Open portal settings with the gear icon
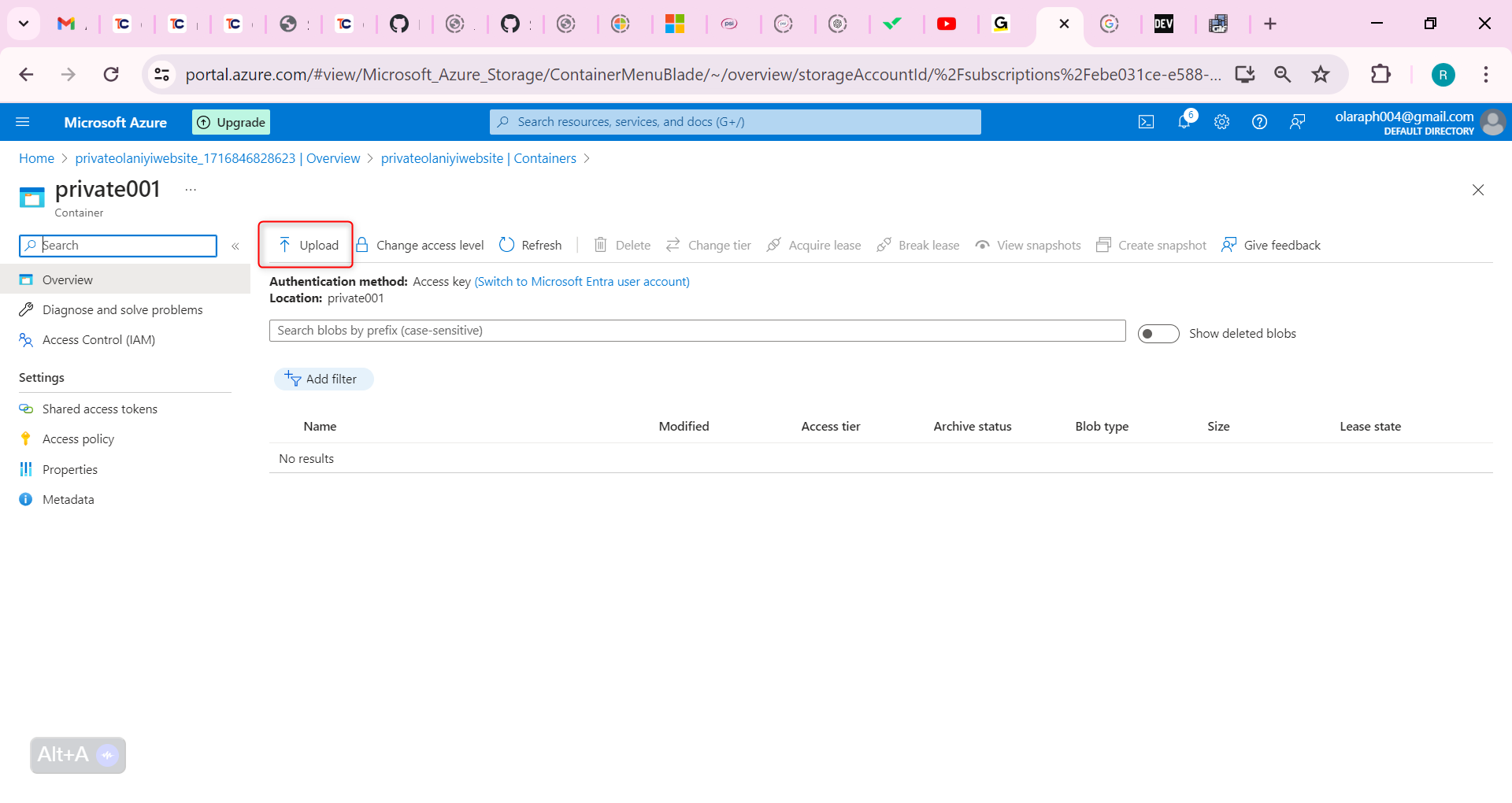The width and height of the screenshot is (1512, 803). coord(1221,121)
